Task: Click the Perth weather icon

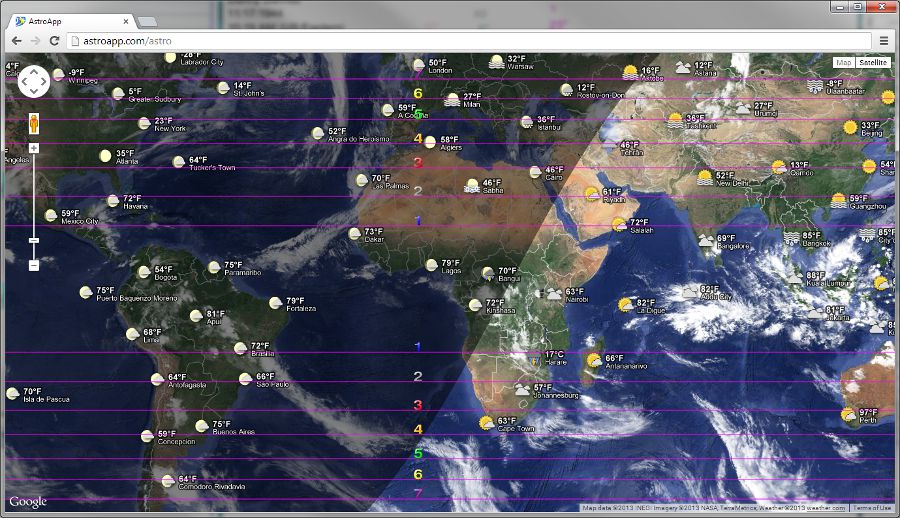Action: 848,414
